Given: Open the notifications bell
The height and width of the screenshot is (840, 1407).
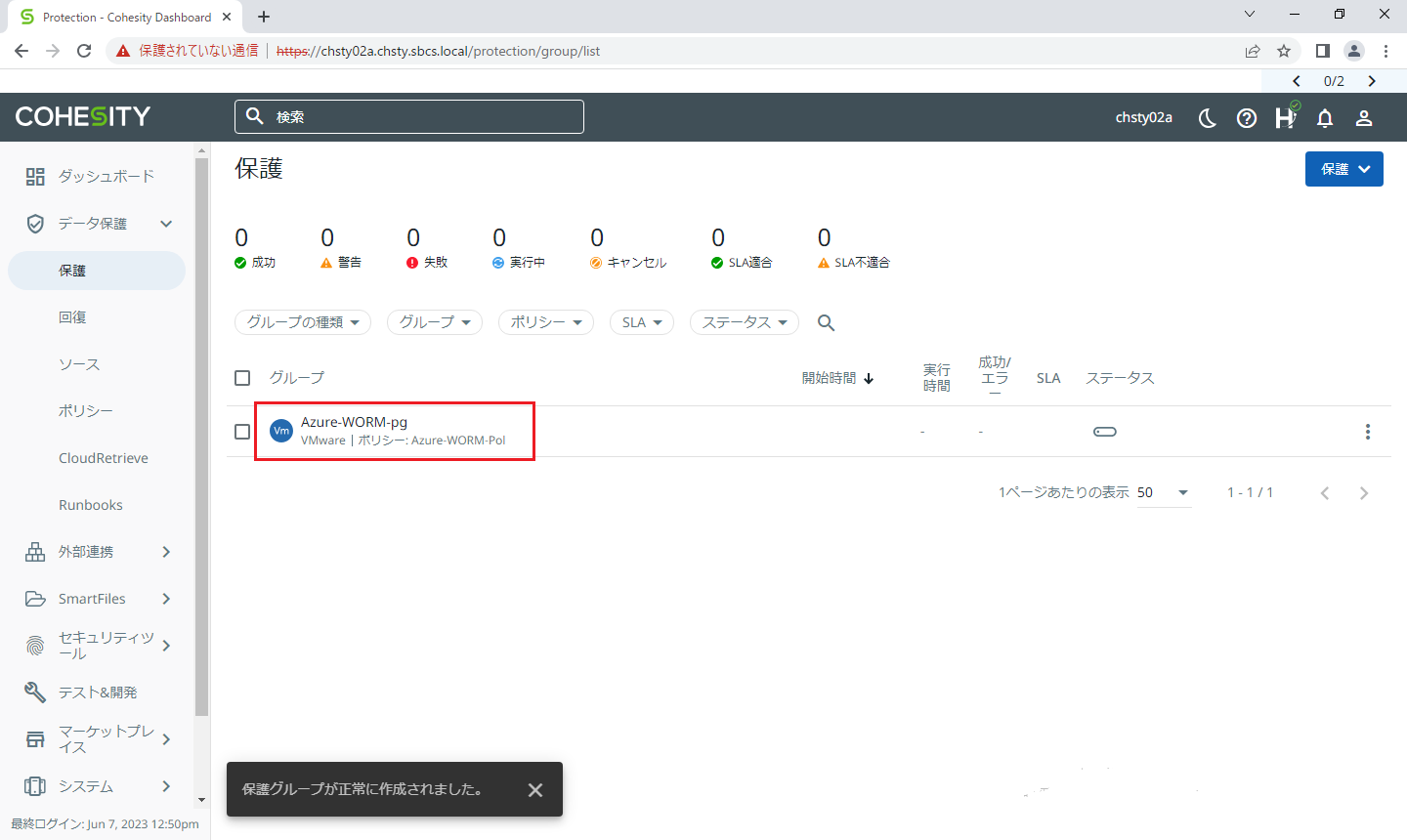Looking at the screenshot, I should [1325, 118].
